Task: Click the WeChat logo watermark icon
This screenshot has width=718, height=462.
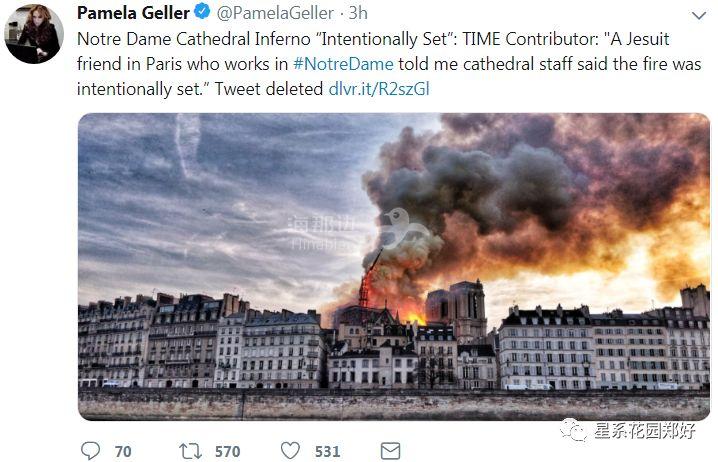Action: click(x=575, y=431)
